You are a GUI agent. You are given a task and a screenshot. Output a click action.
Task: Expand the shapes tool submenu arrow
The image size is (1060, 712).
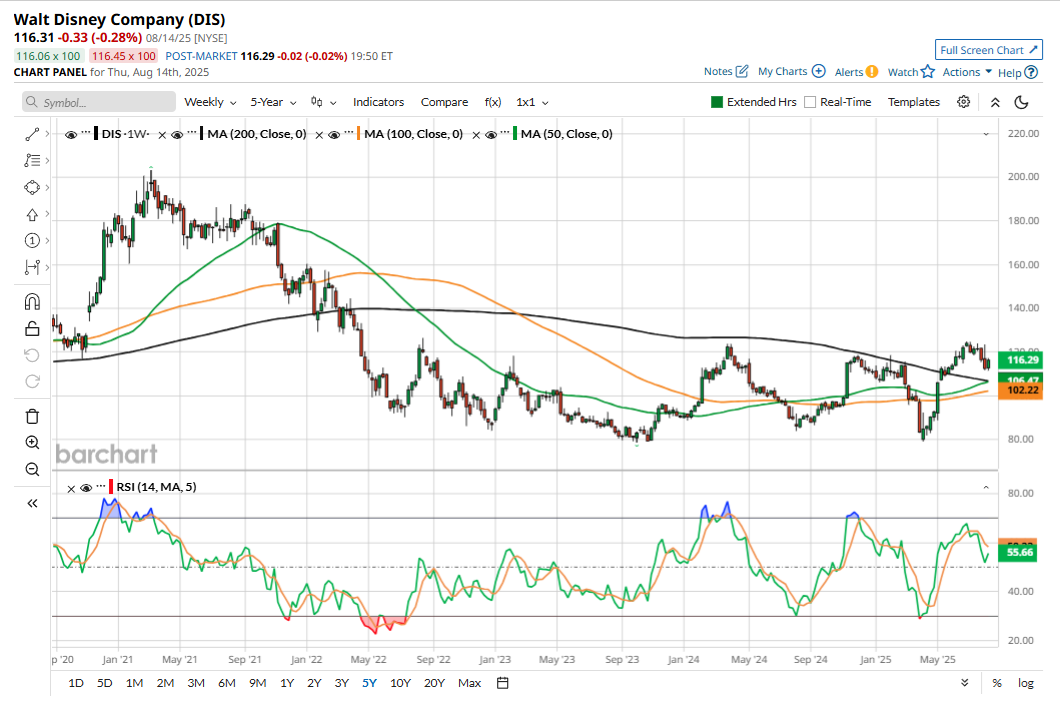(x=47, y=187)
